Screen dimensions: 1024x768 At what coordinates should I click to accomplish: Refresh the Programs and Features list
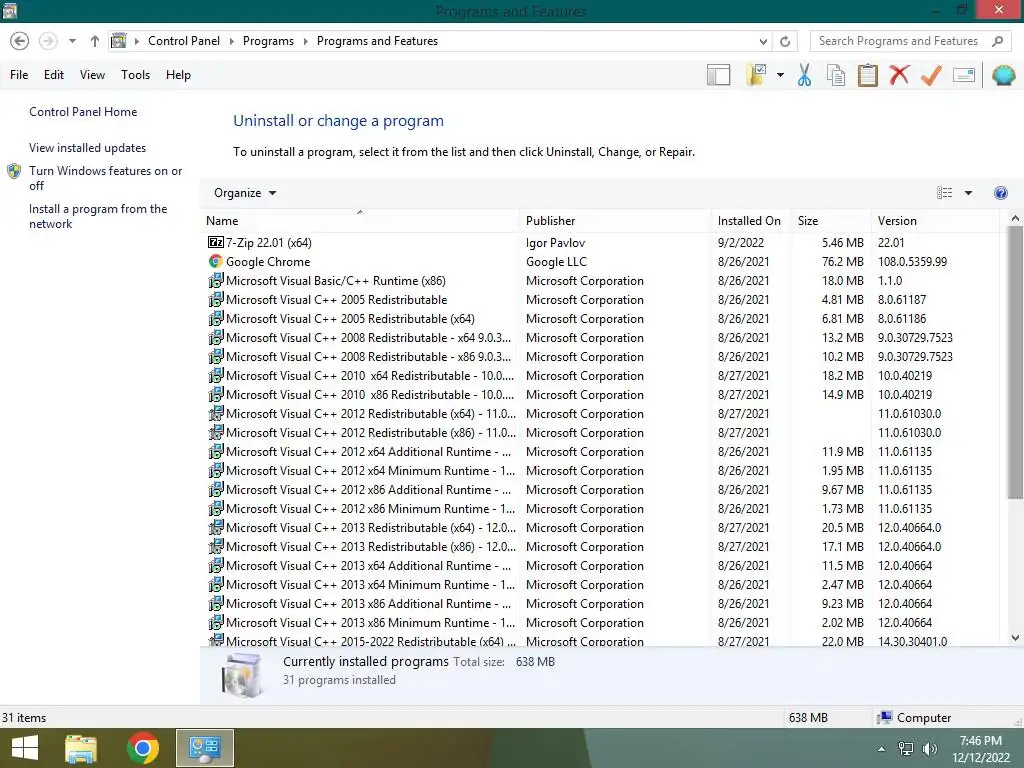(785, 41)
